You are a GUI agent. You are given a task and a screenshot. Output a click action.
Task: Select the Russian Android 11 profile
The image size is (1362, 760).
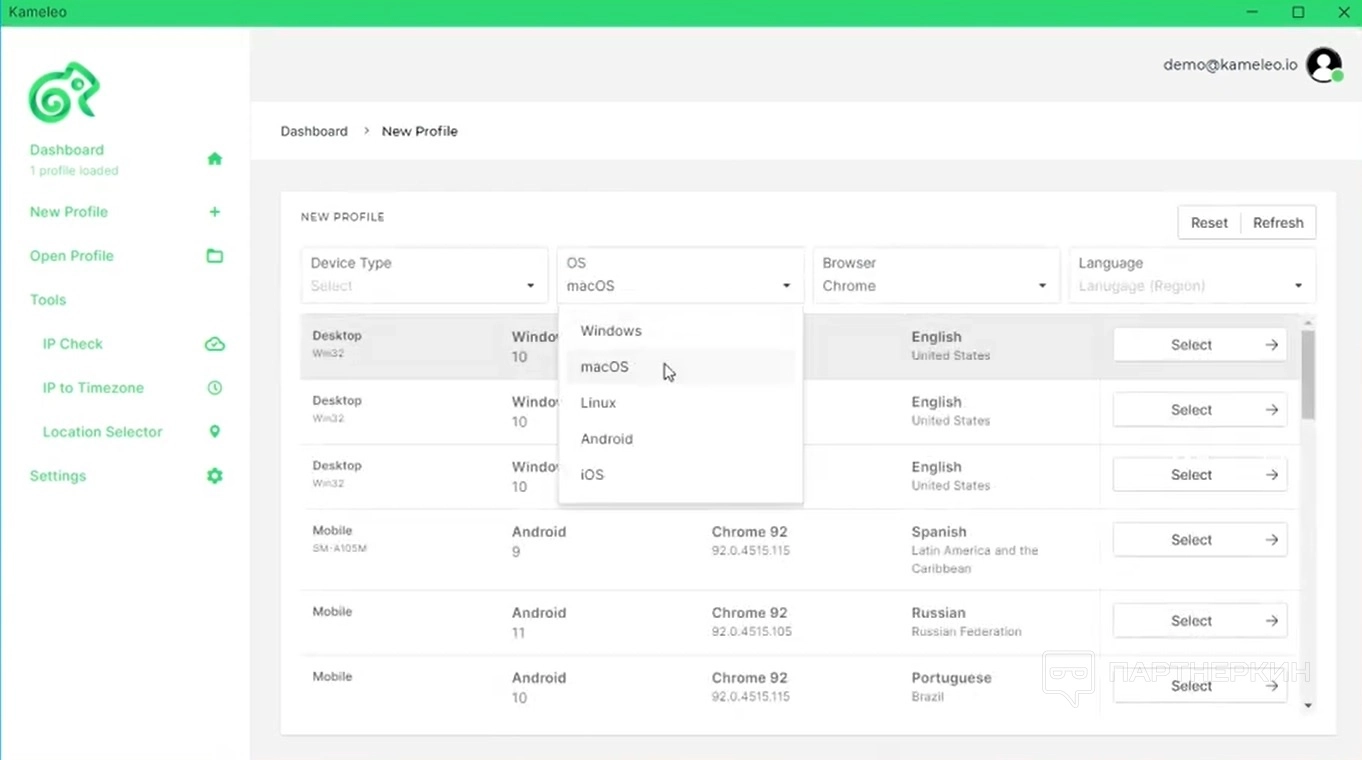click(1199, 621)
